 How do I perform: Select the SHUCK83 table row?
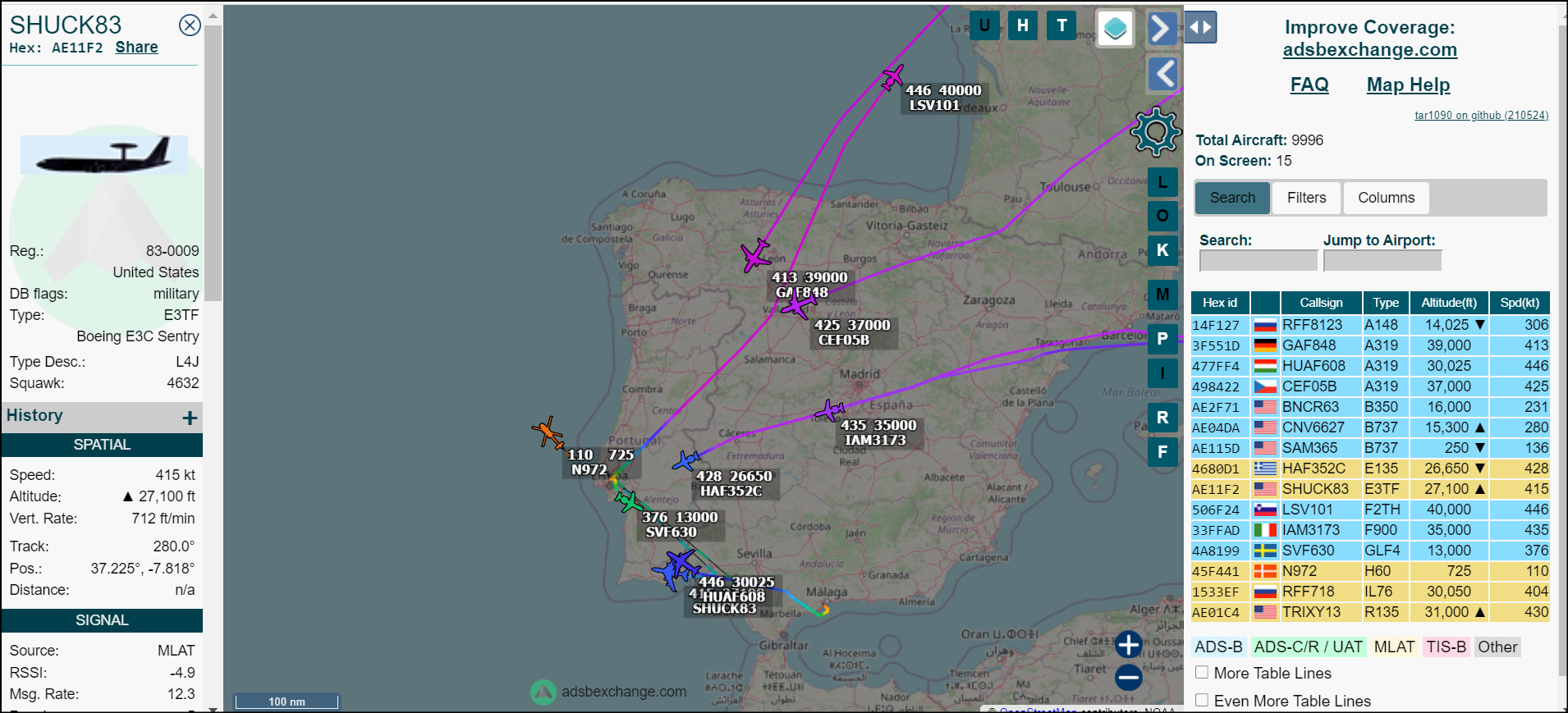1370,489
